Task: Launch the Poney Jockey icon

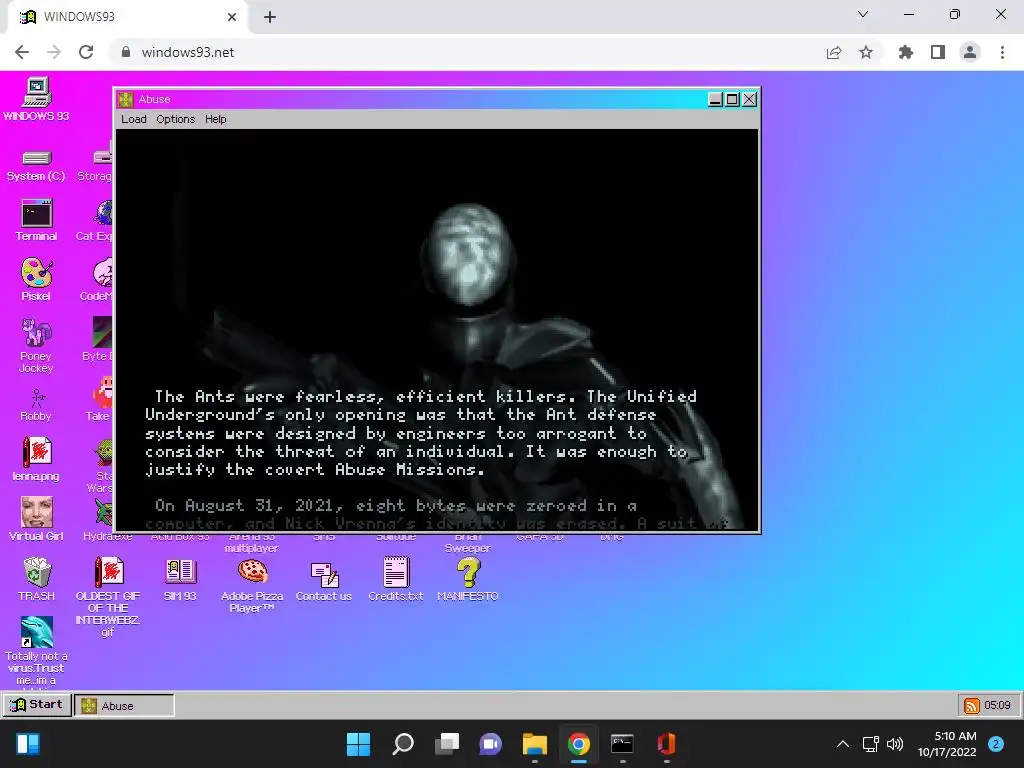Action: (36, 345)
